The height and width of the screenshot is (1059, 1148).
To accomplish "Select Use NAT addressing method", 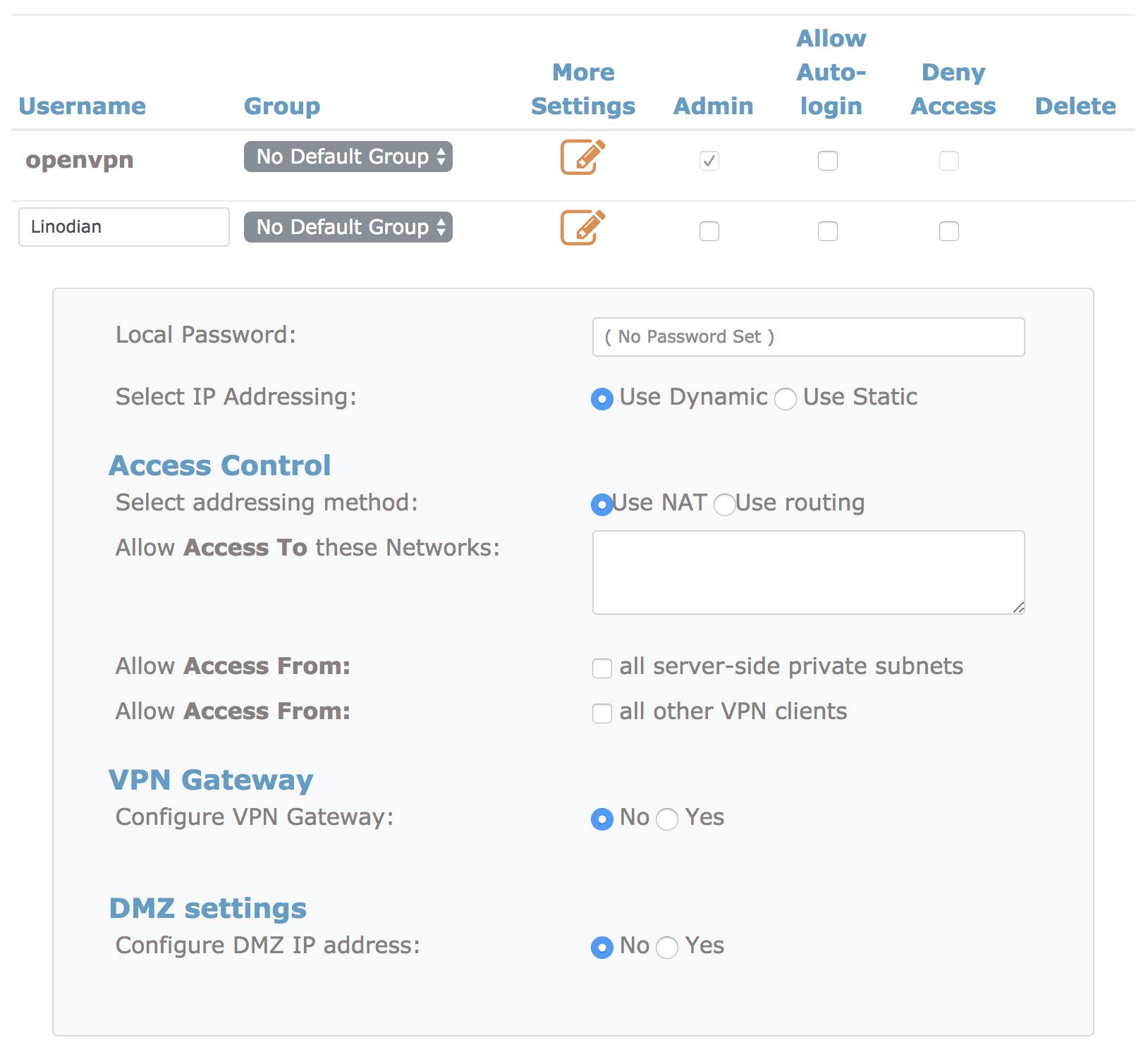I will tap(601, 505).
